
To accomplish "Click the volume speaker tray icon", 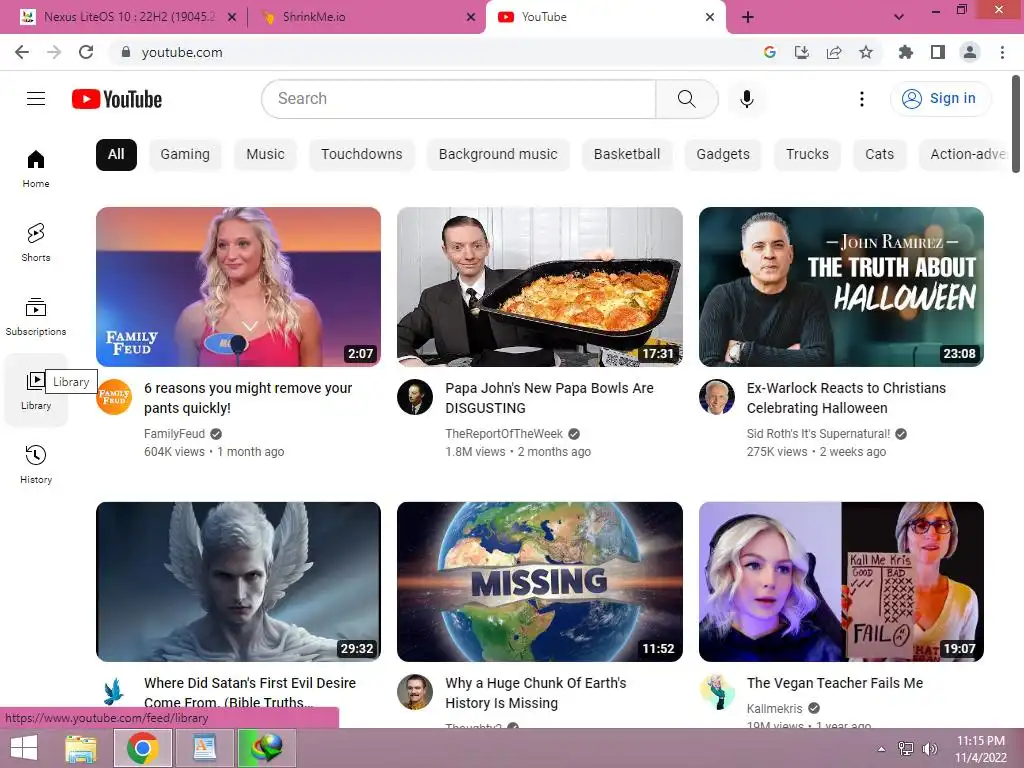I will point(929,749).
